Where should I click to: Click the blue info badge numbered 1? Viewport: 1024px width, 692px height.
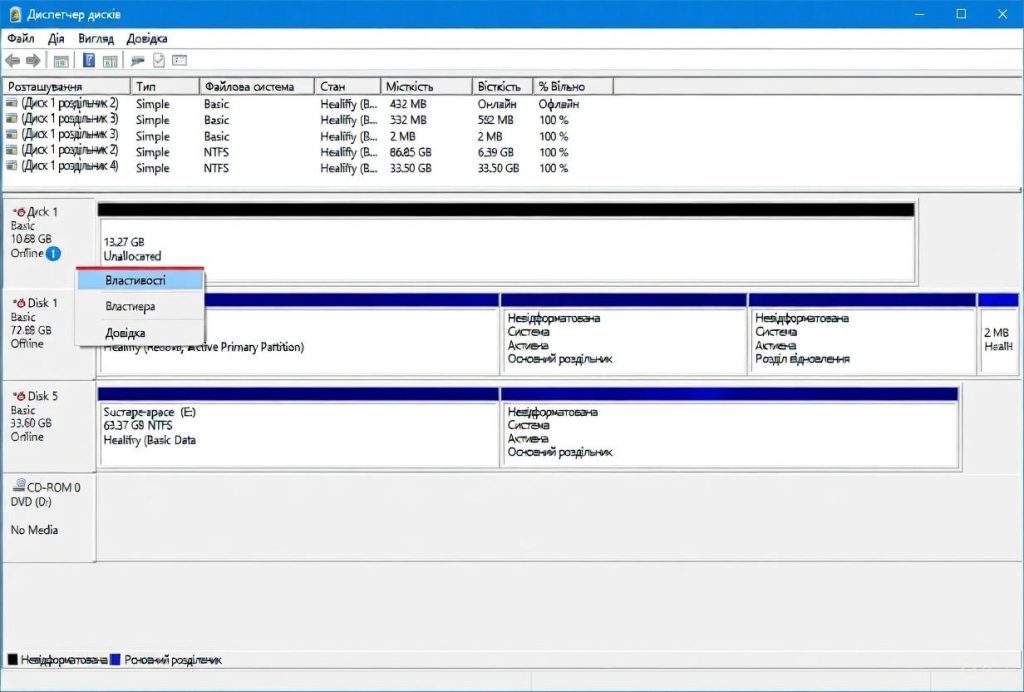(53, 254)
